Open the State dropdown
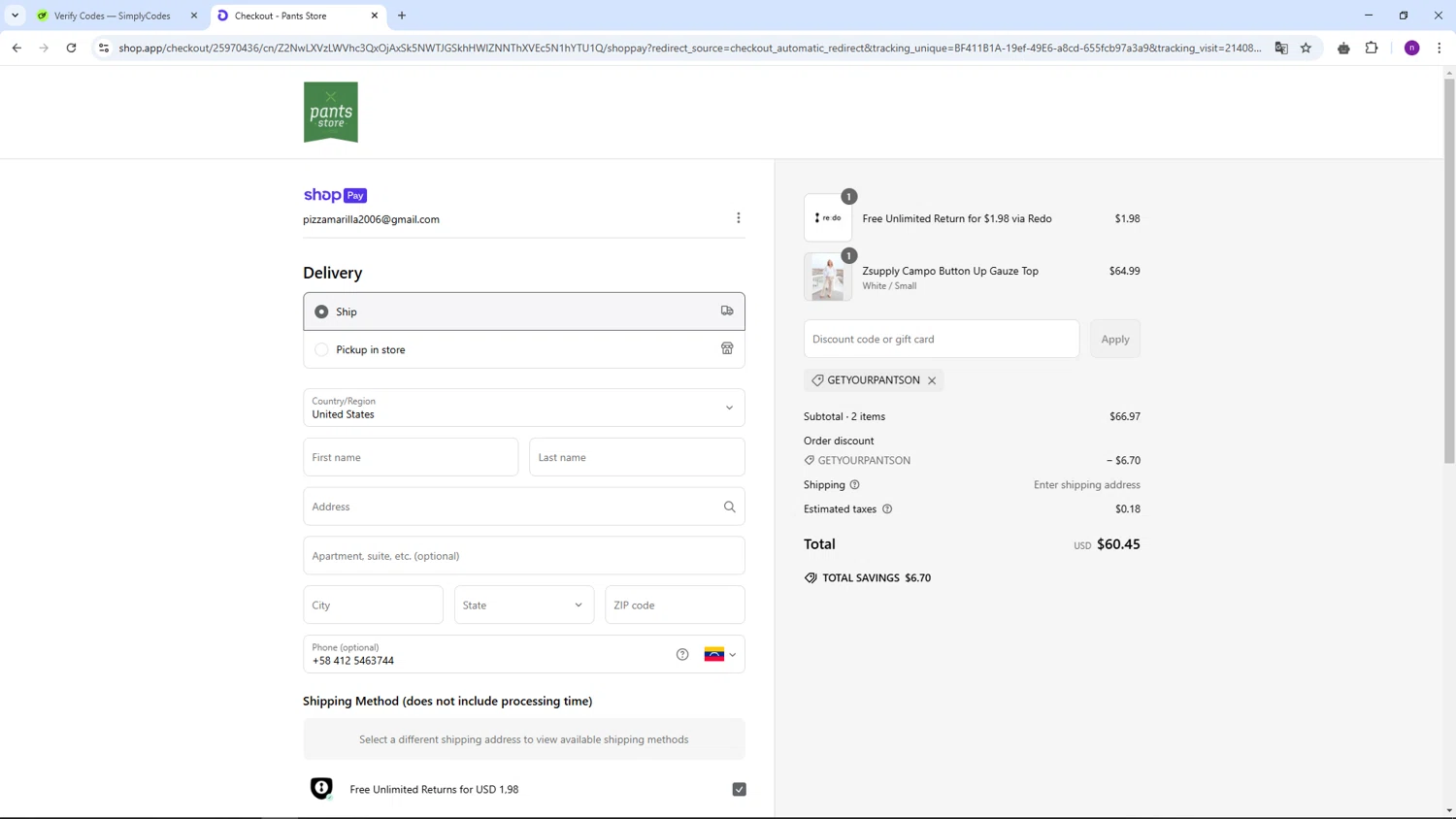1456x819 pixels. [x=523, y=605]
